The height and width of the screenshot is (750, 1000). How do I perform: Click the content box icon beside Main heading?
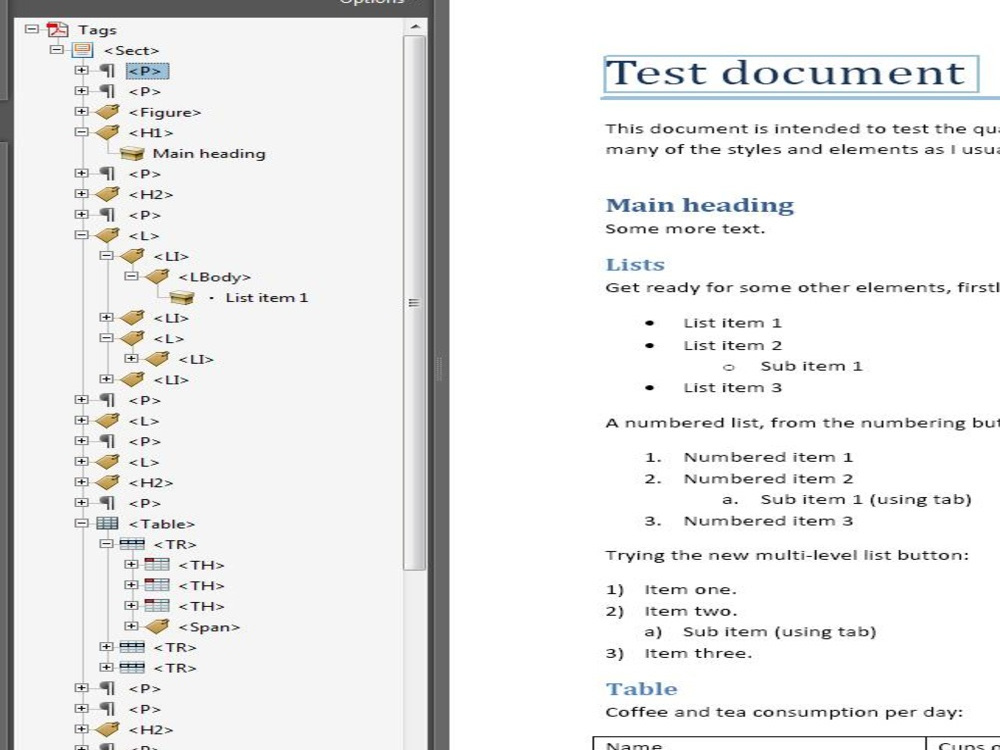pos(132,154)
